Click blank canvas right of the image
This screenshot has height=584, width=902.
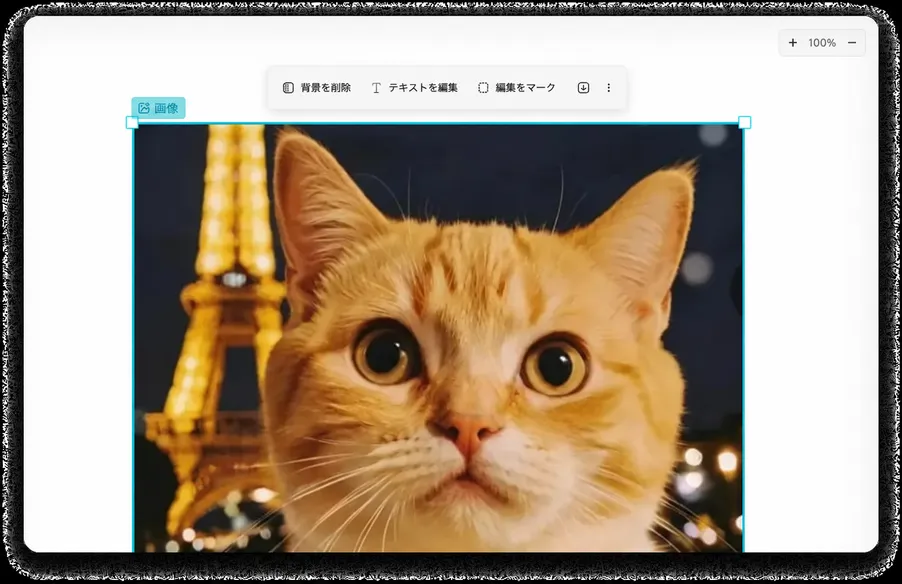click(x=811, y=316)
